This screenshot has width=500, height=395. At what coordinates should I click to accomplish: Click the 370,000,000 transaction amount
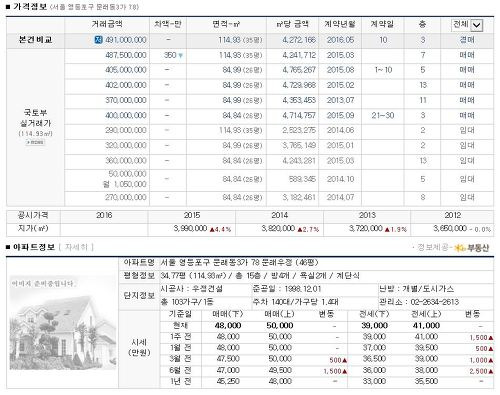[126, 100]
